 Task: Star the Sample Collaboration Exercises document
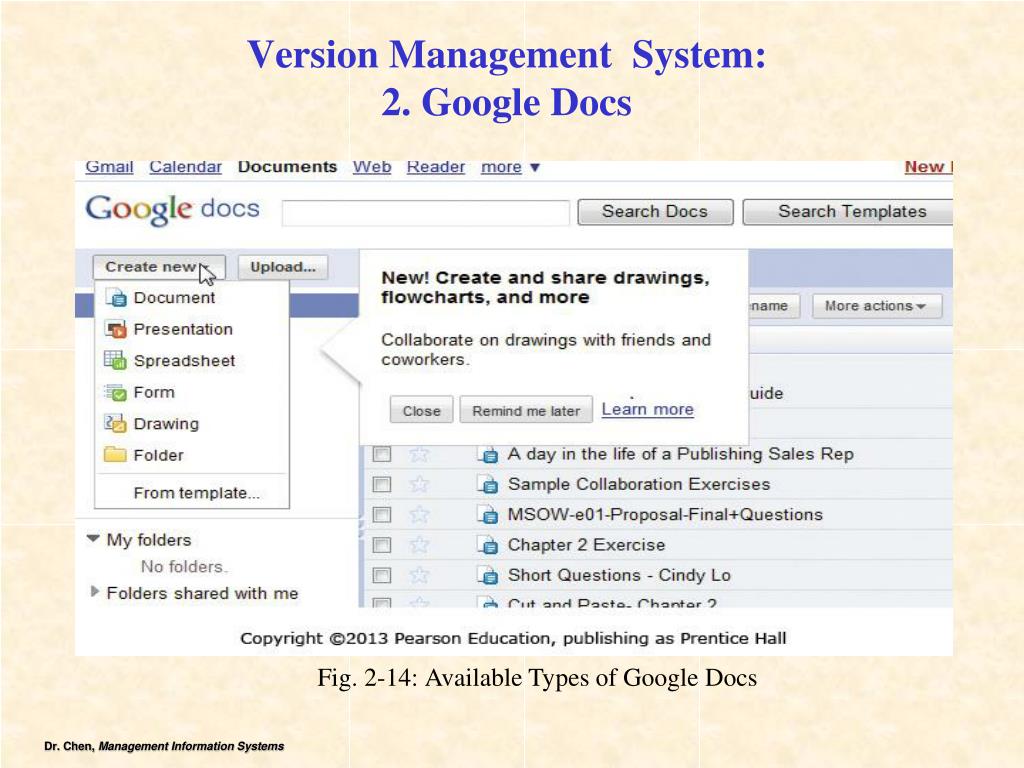pyautogui.click(x=419, y=484)
